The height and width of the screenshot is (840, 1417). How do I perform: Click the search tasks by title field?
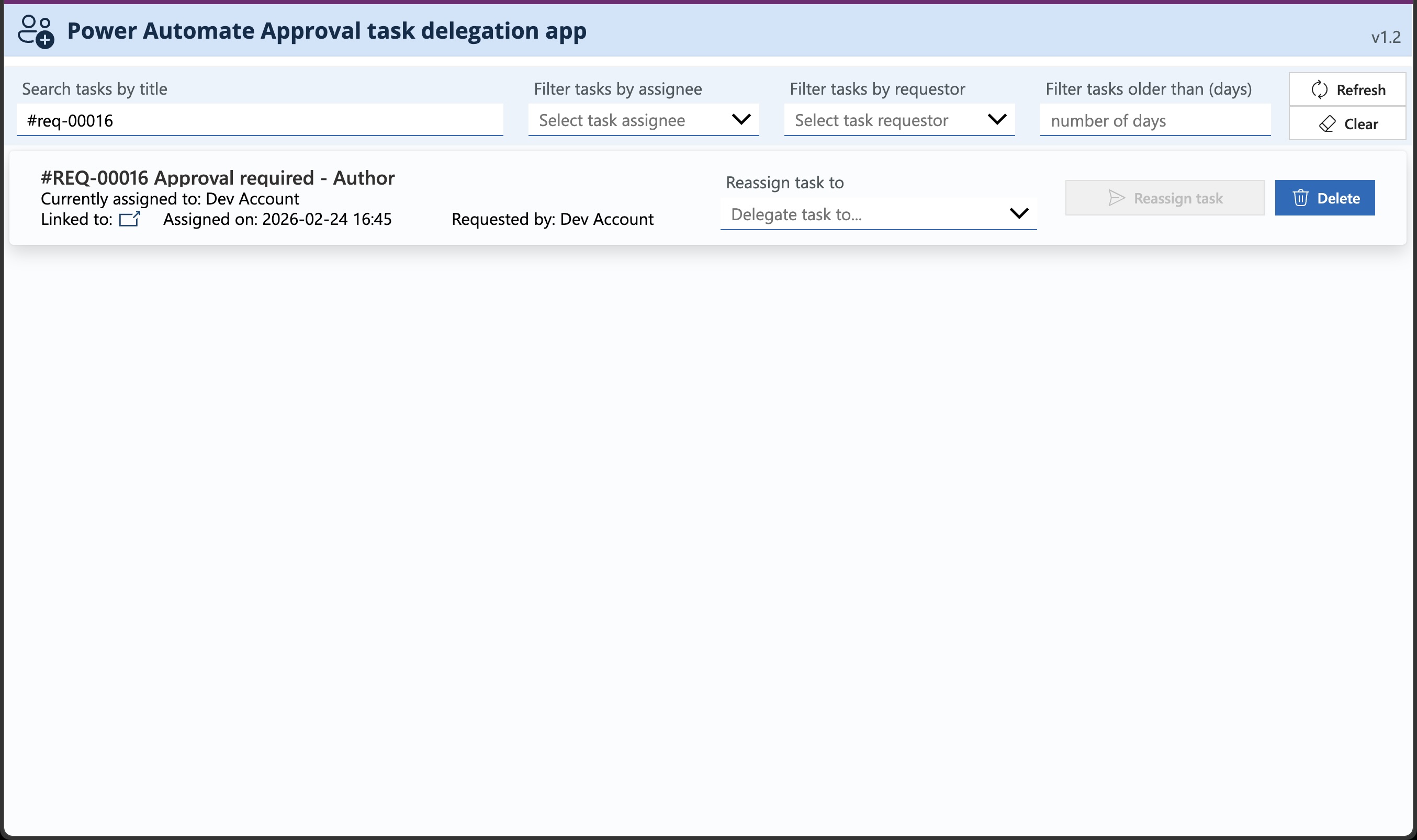pos(261,120)
